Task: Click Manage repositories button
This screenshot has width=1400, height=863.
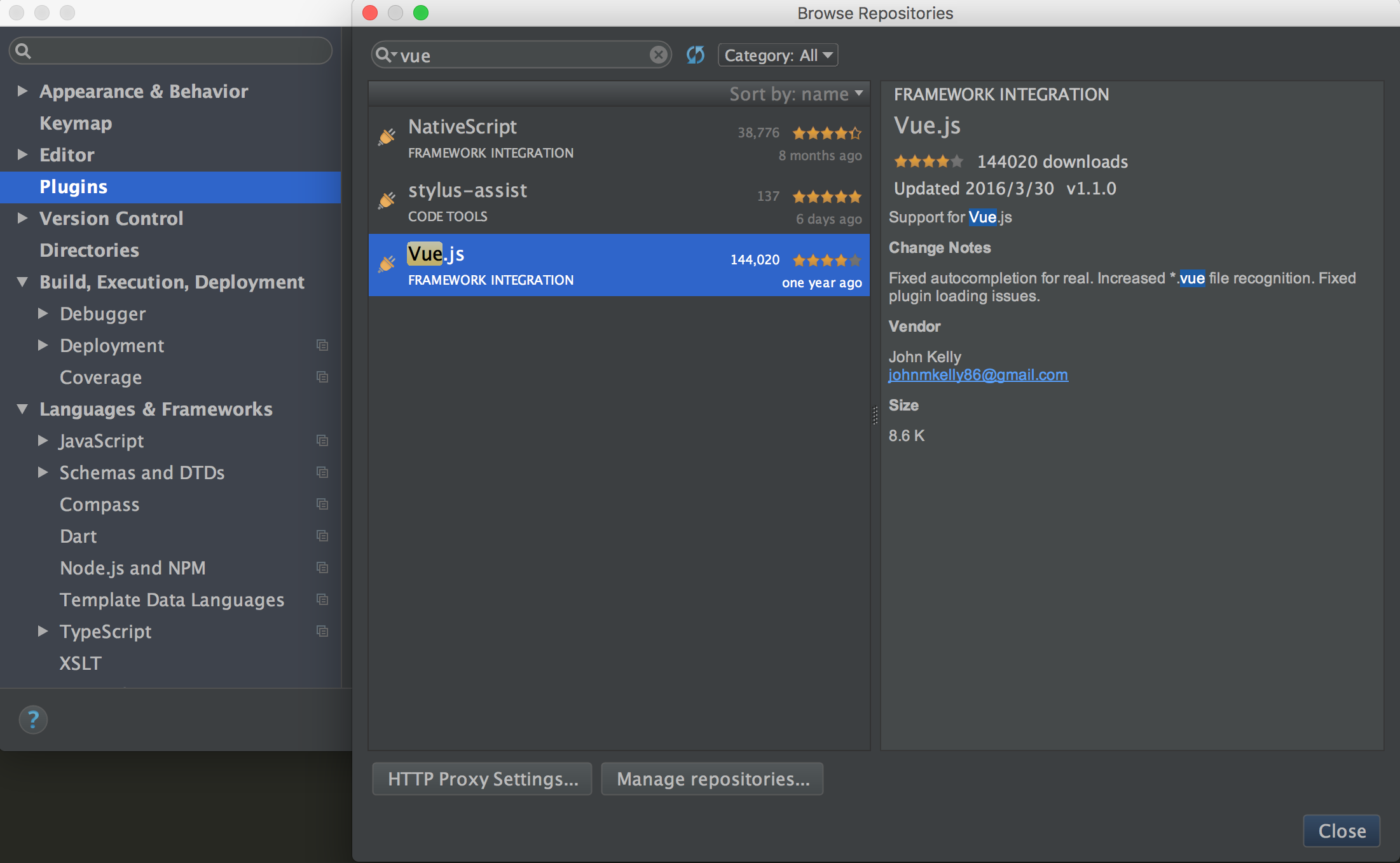Action: [x=712, y=779]
